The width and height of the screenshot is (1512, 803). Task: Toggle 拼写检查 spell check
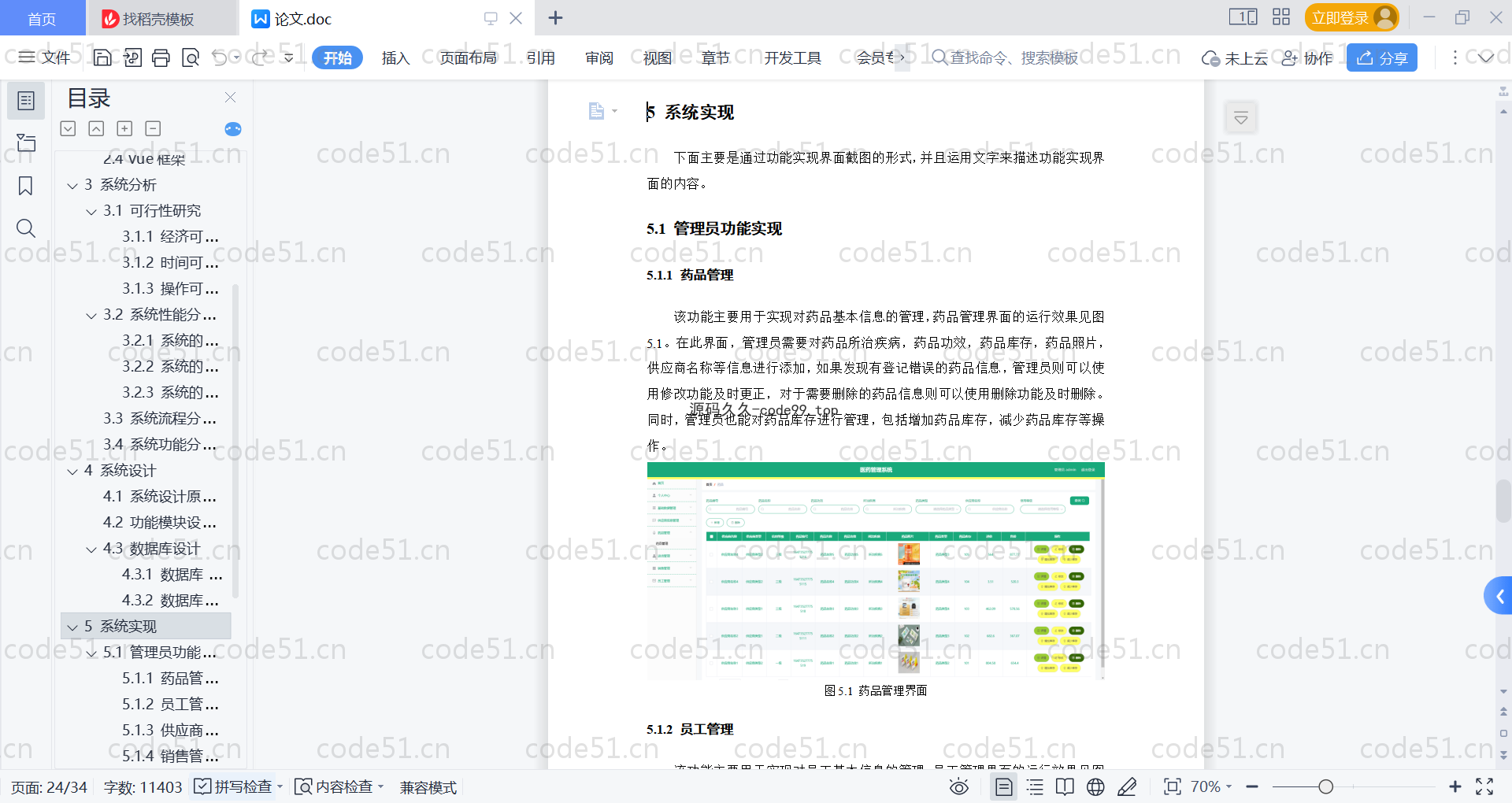pyautogui.click(x=238, y=786)
